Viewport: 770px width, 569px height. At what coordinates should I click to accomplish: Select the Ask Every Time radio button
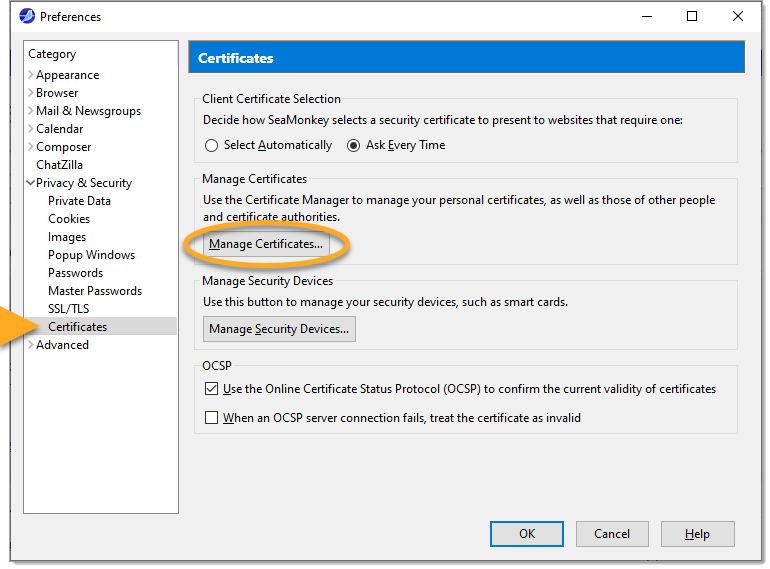pyautogui.click(x=353, y=145)
